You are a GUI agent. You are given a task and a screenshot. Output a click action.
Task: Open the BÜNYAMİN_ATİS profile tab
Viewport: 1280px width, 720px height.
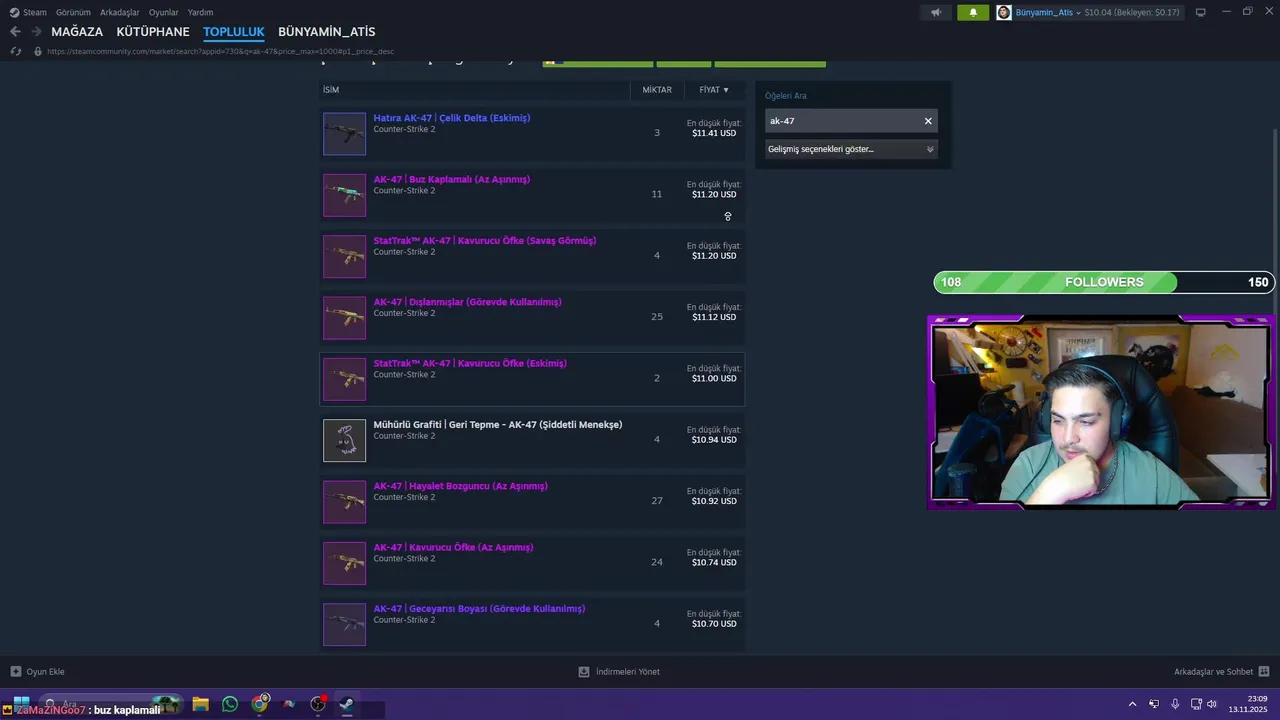coord(327,32)
